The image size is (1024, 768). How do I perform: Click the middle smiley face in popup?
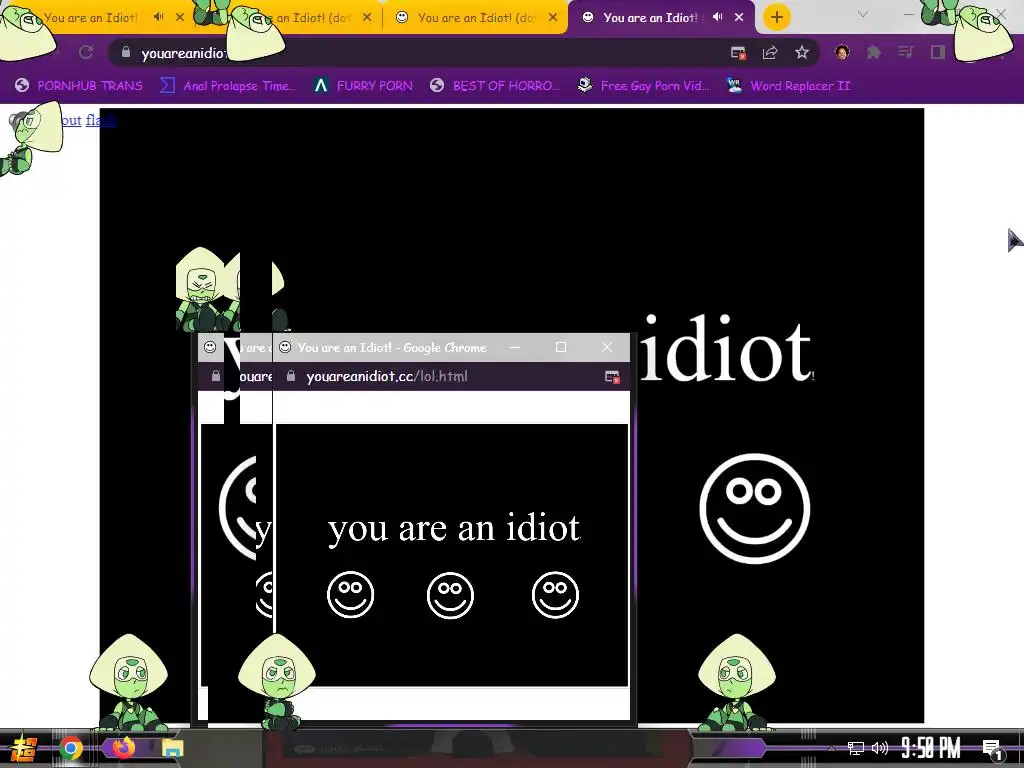[450, 595]
